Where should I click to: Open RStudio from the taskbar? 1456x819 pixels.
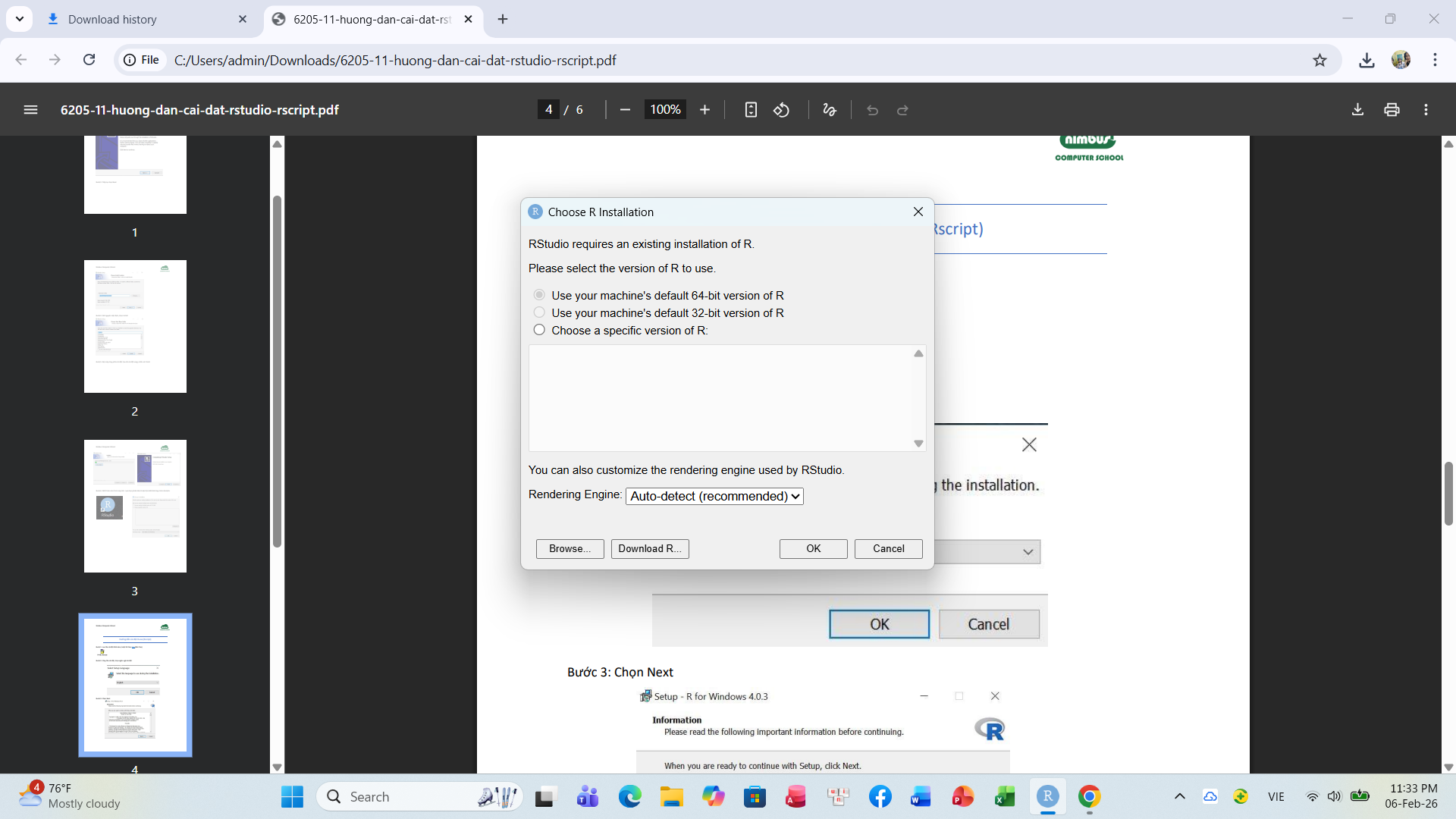[x=1047, y=796]
